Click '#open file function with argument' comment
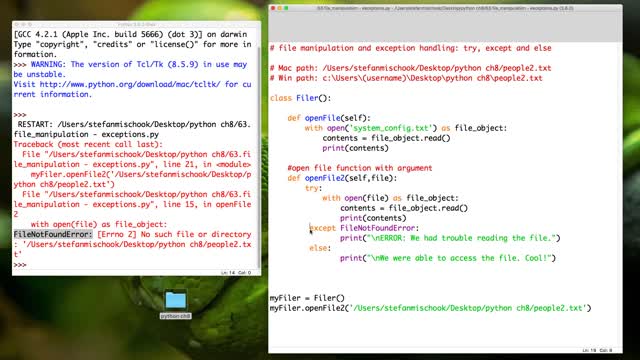The image size is (640, 360). pos(360,168)
